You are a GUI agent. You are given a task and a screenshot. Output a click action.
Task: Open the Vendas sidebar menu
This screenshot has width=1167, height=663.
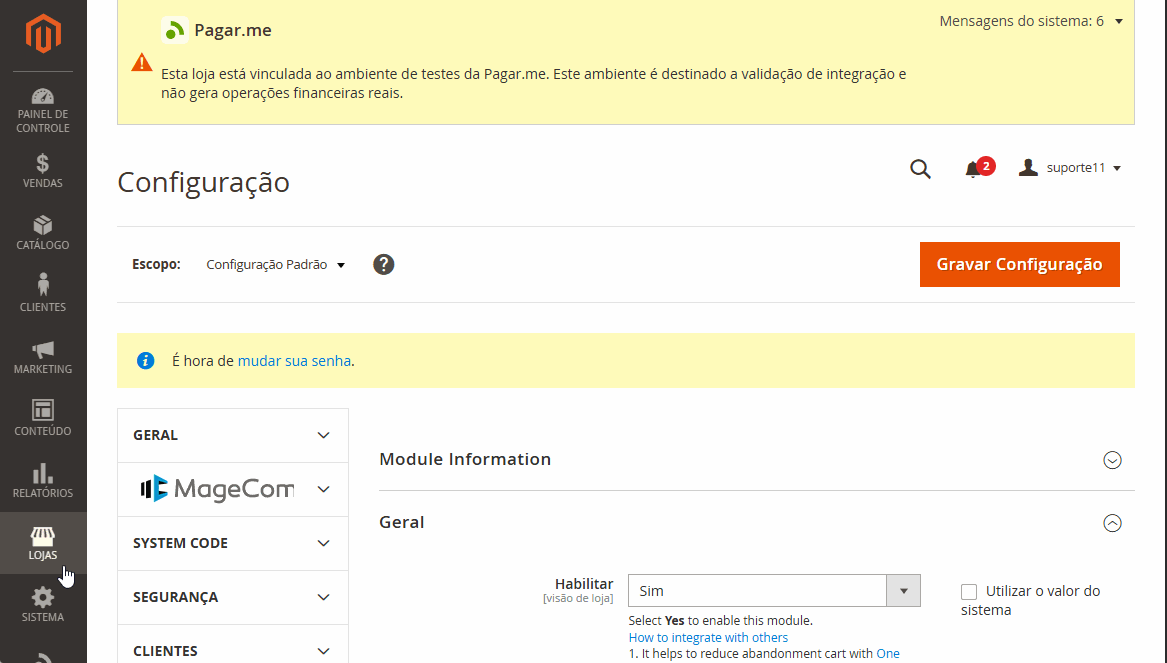click(43, 171)
